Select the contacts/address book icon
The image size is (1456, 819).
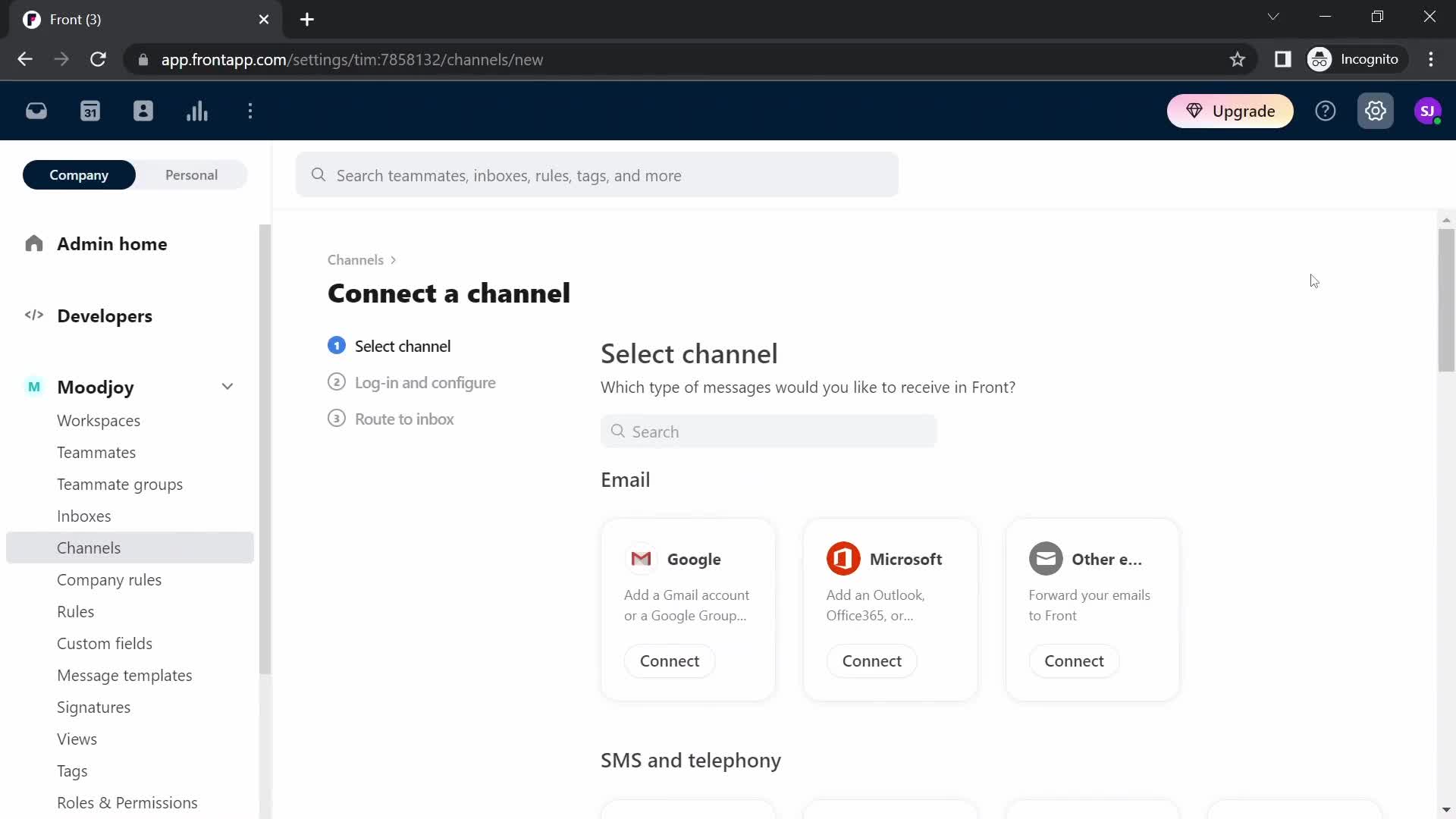pyautogui.click(x=143, y=110)
